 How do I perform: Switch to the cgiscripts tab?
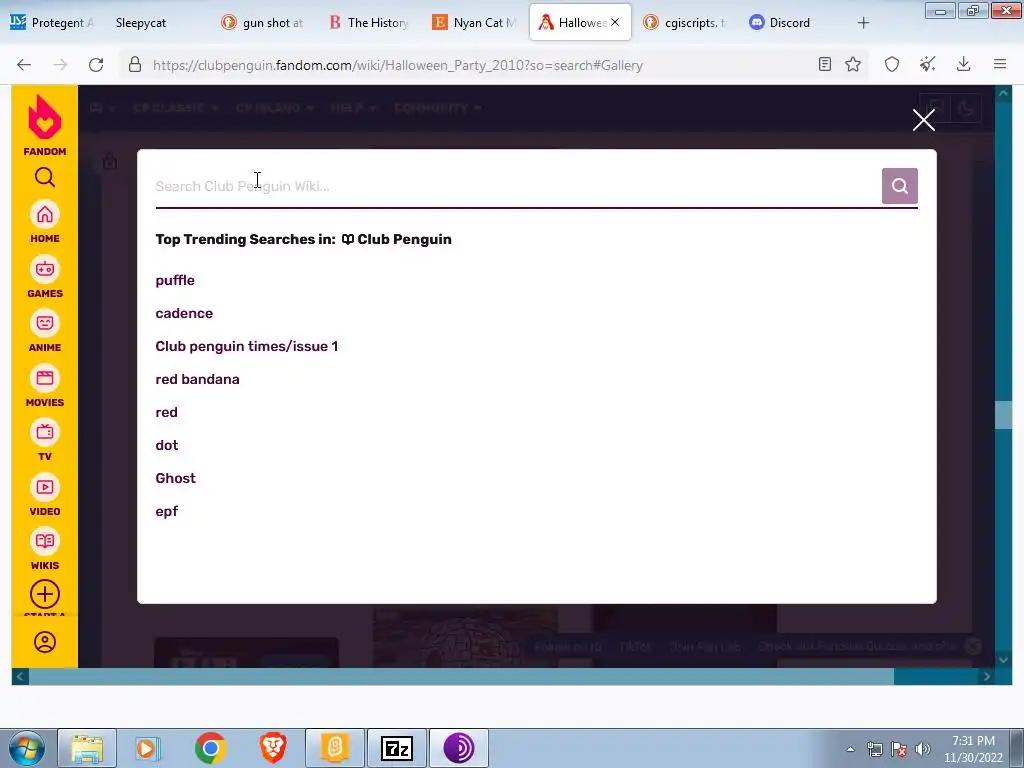tap(685, 23)
